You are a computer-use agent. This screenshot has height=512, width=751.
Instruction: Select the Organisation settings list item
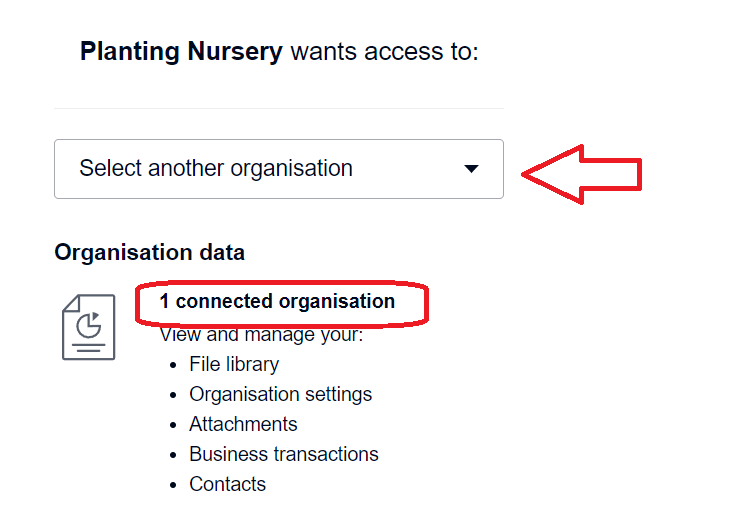click(280, 394)
